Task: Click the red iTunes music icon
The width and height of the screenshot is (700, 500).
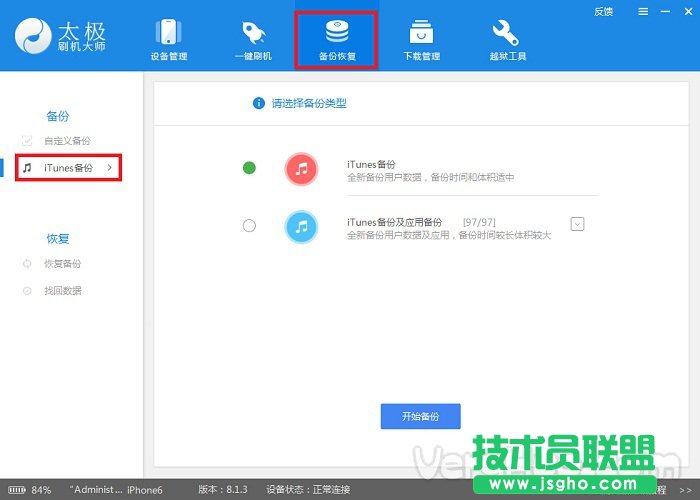Action: click(x=301, y=169)
